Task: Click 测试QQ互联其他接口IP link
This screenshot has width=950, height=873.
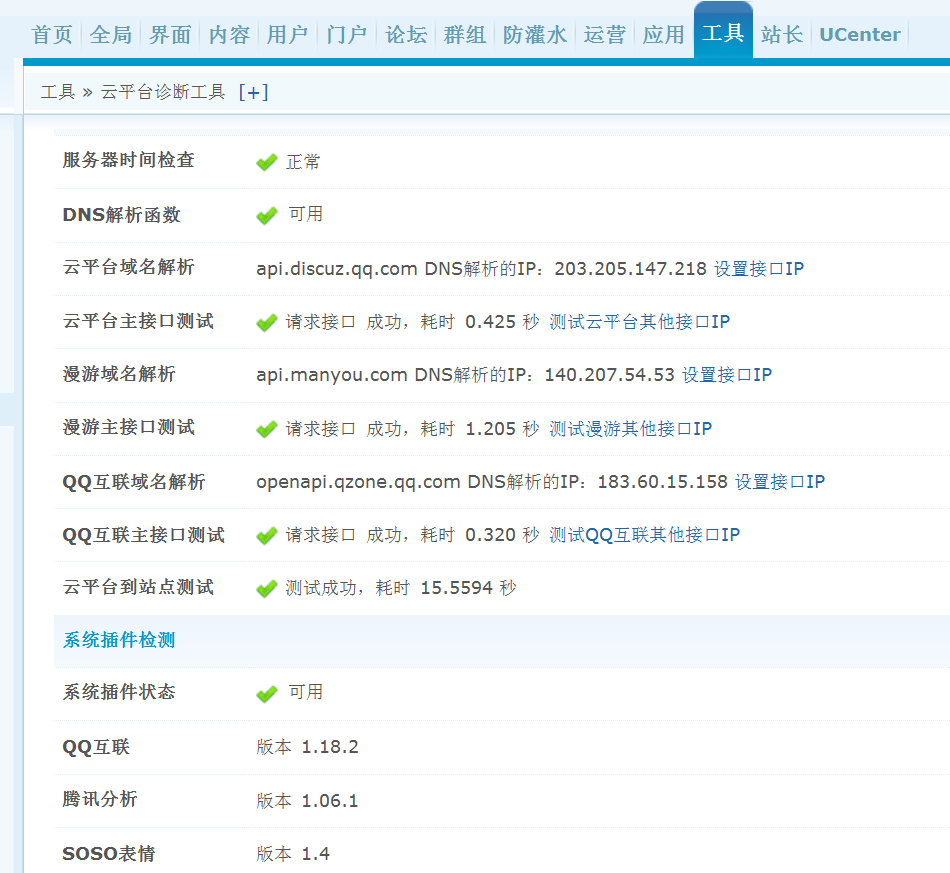Action: [644, 535]
